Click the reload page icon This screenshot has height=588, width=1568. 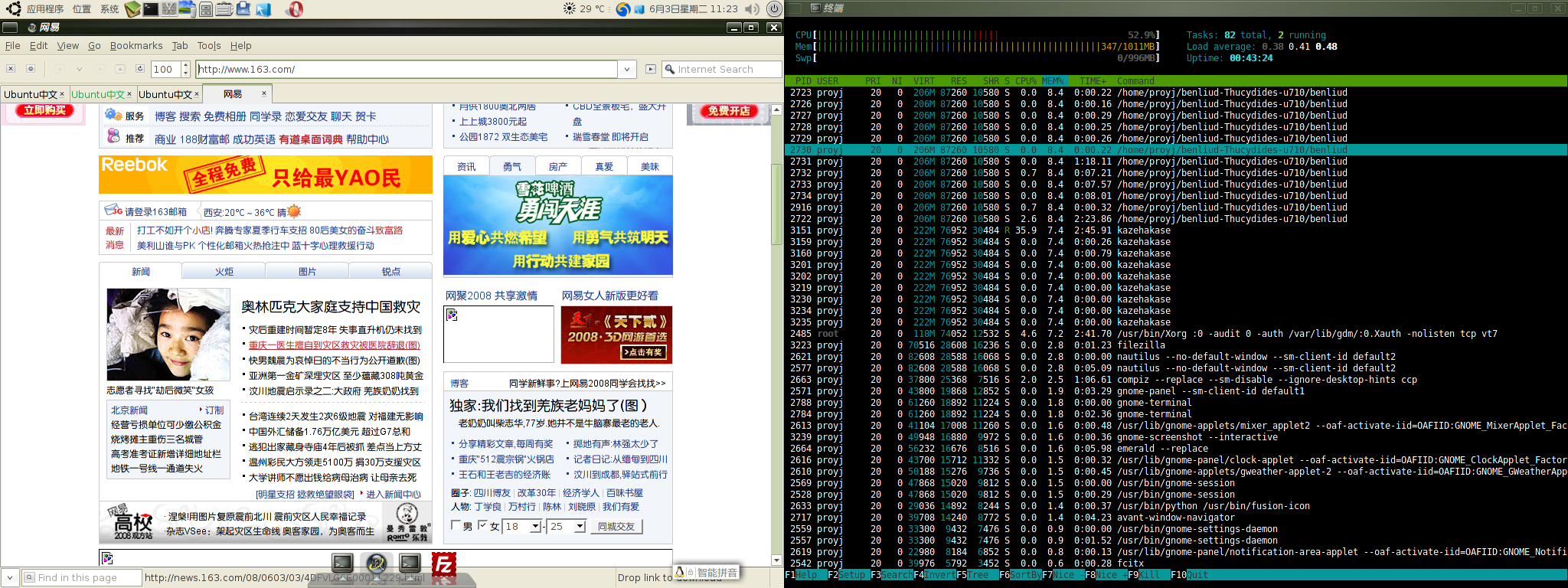click(140, 69)
